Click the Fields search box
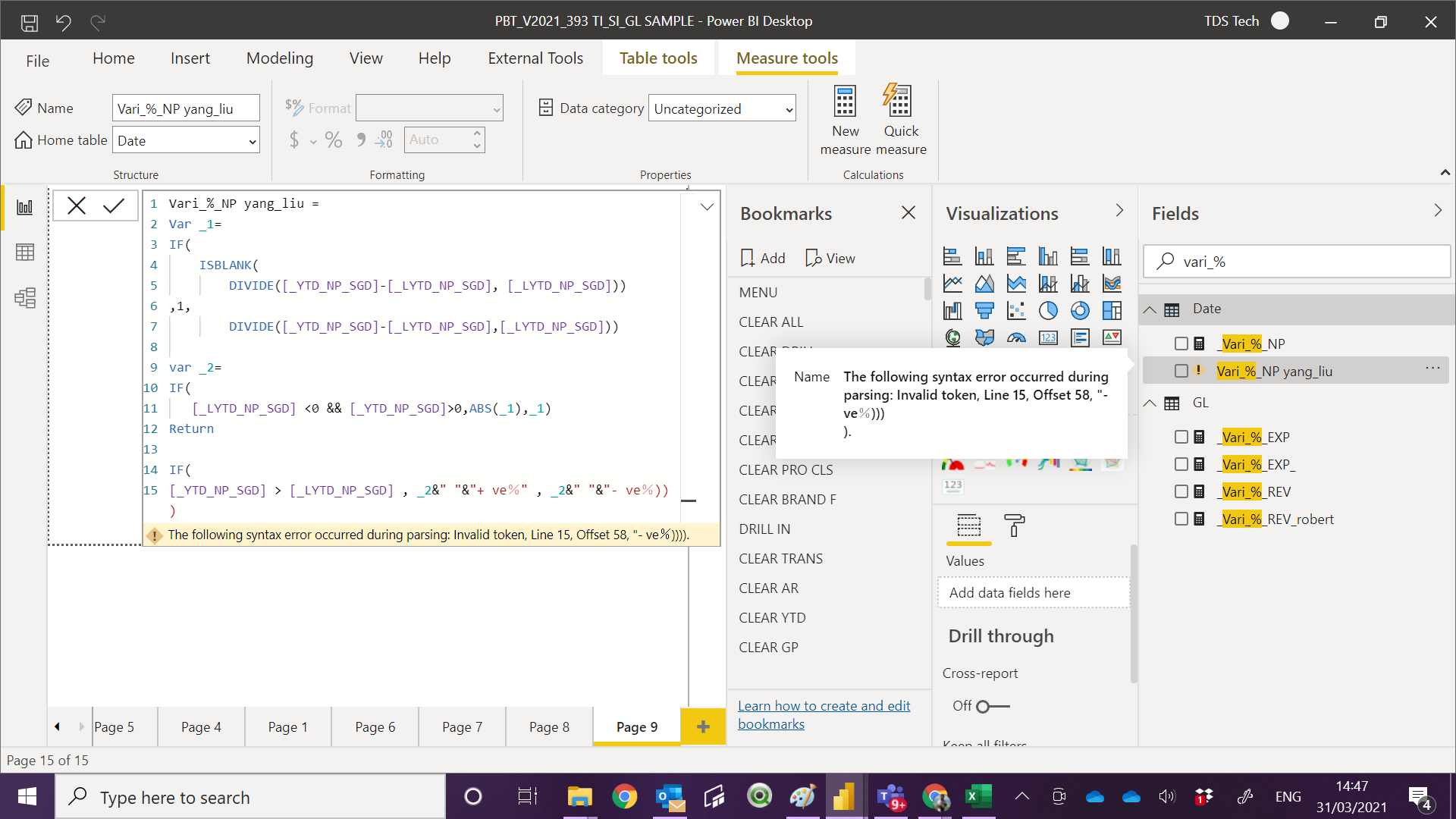Image resolution: width=1456 pixels, height=819 pixels. point(1297,262)
